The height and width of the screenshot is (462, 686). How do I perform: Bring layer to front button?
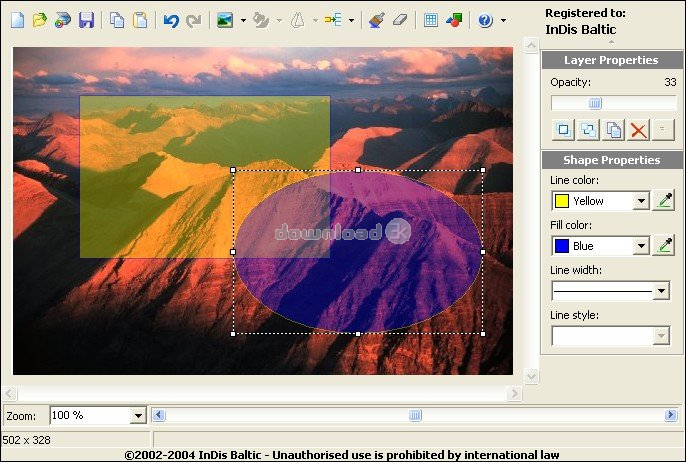[x=563, y=130]
